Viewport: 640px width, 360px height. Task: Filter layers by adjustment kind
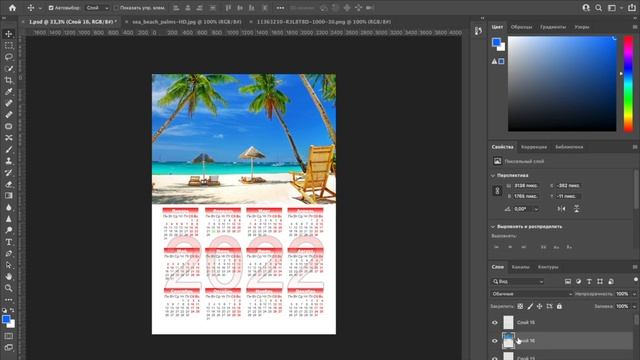pos(578,281)
